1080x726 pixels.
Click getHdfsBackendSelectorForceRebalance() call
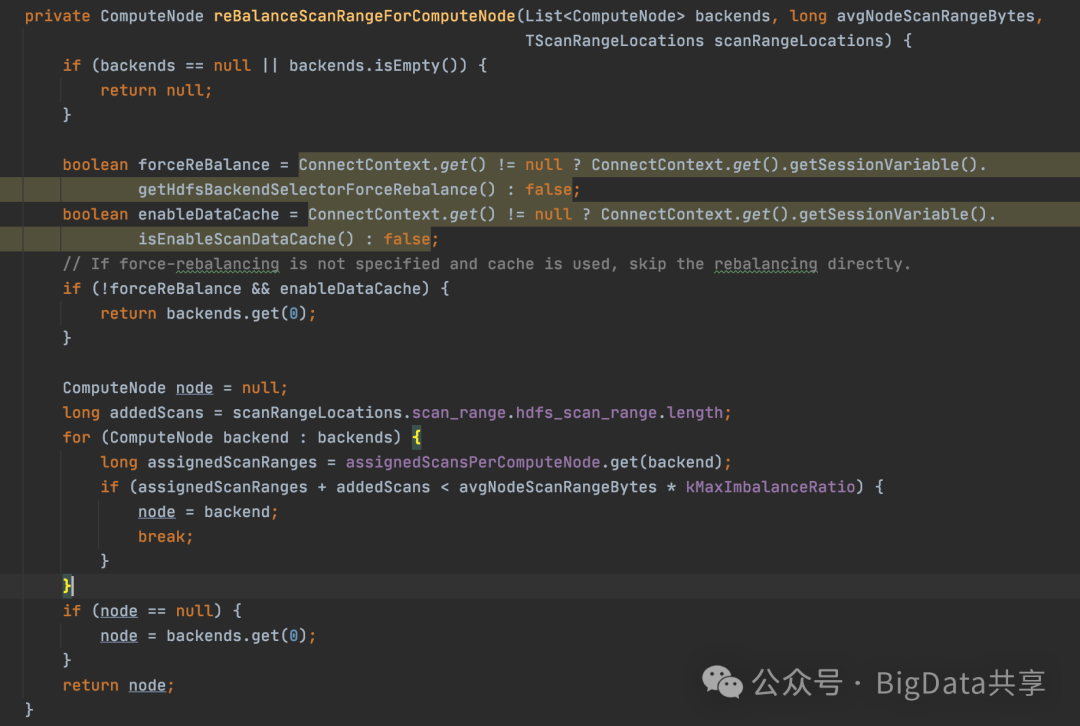point(317,189)
